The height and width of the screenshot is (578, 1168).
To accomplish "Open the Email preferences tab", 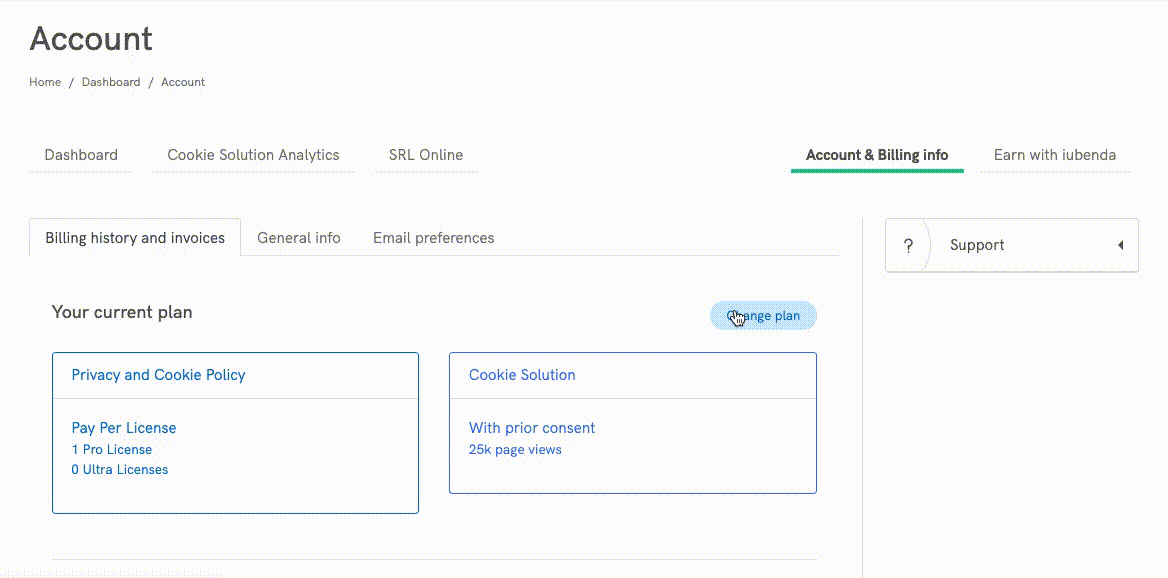I will pyautogui.click(x=433, y=238).
